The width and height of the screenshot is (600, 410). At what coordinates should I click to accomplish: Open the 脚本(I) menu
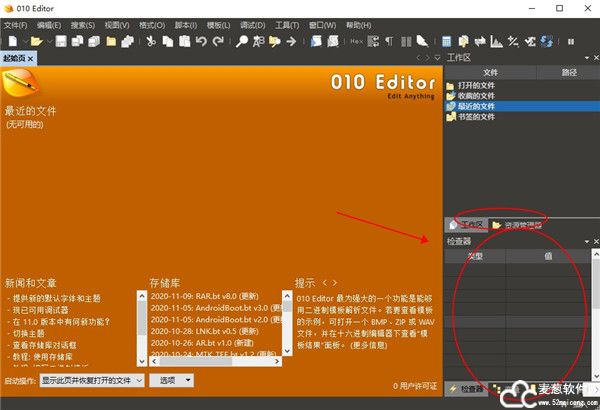click(186, 25)
